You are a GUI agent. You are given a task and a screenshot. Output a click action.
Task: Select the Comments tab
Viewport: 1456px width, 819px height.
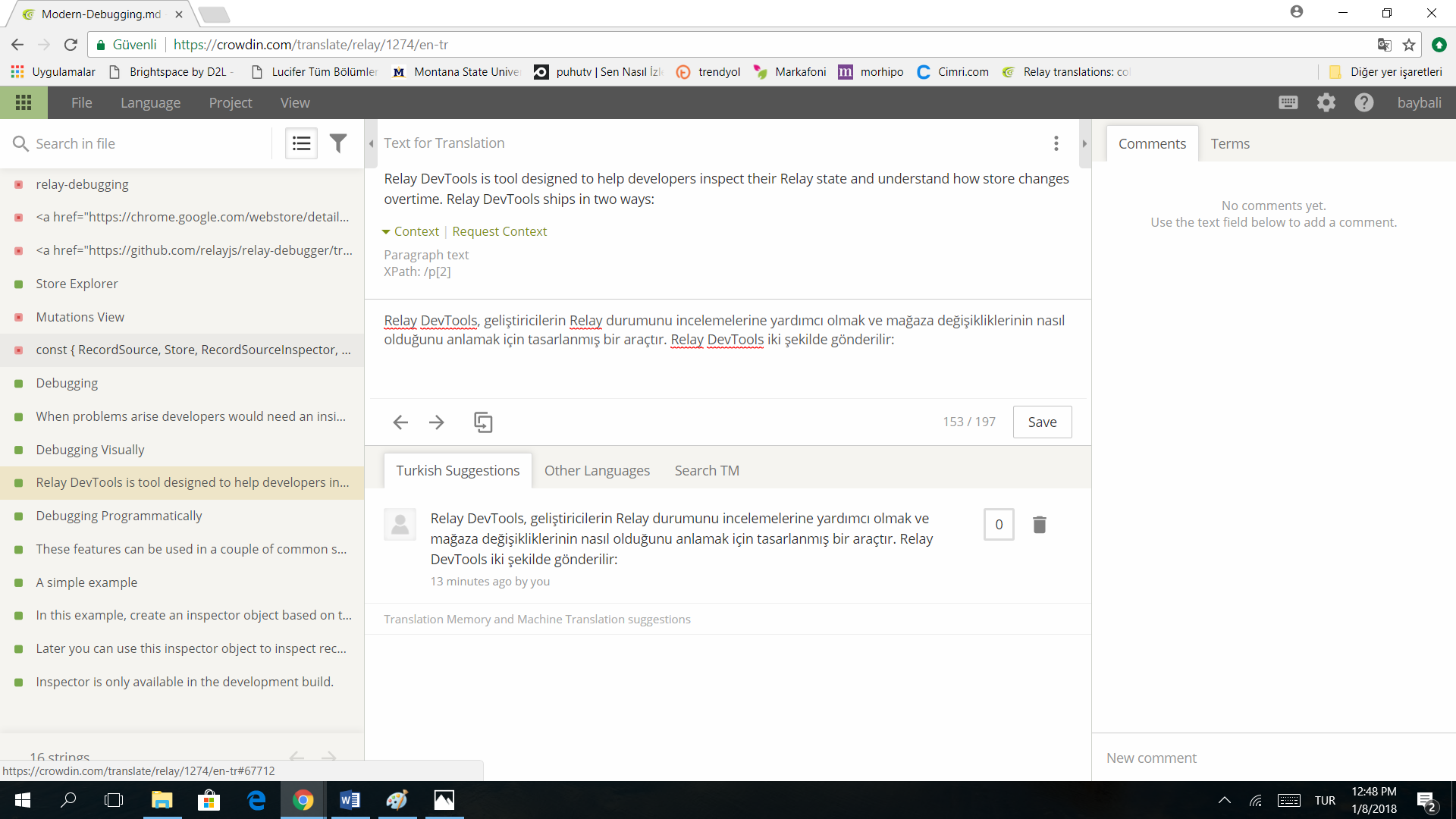point(1152,143)
